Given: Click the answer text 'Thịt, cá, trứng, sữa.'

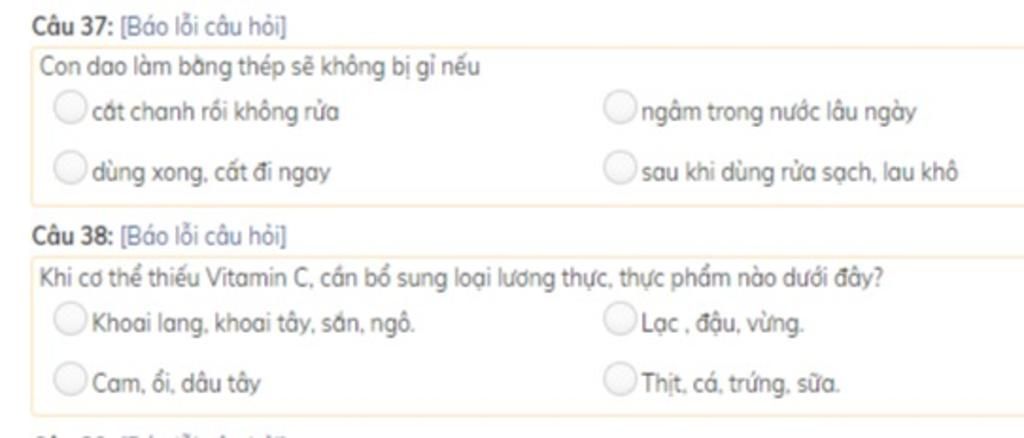Looking at the screenshot, I should (740, 384).
